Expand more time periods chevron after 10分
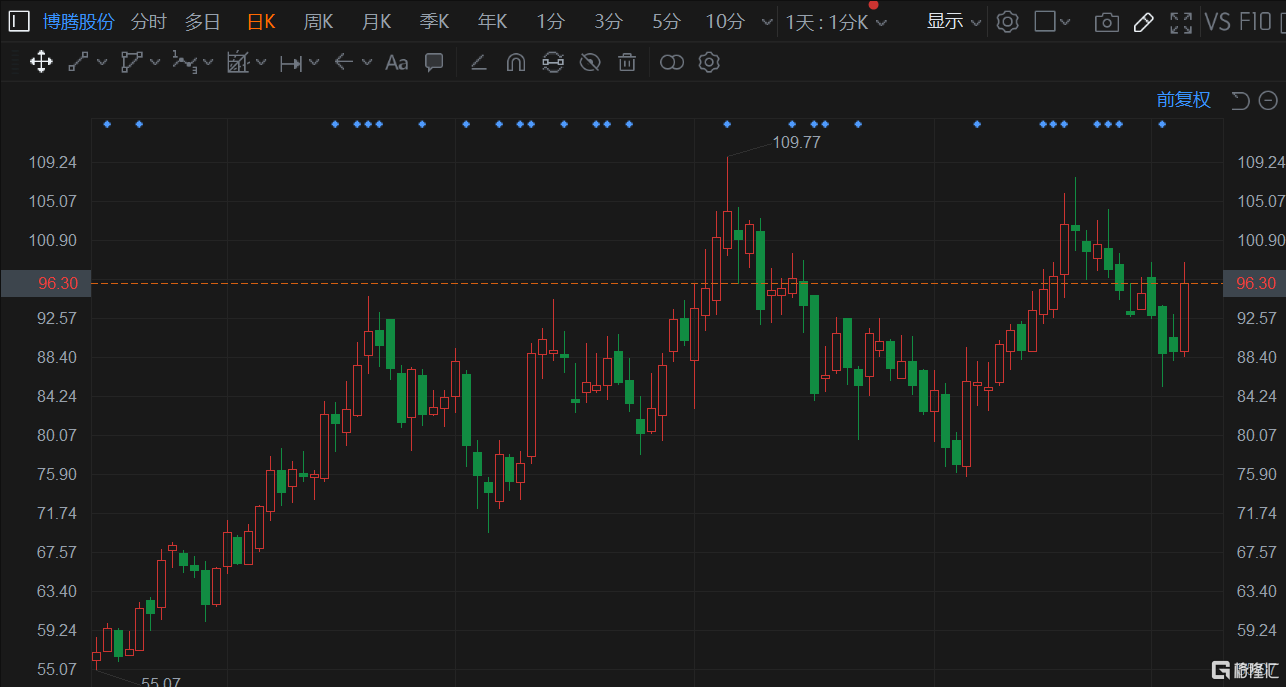Screen dimensions: 1286x687 coord(767,22)
